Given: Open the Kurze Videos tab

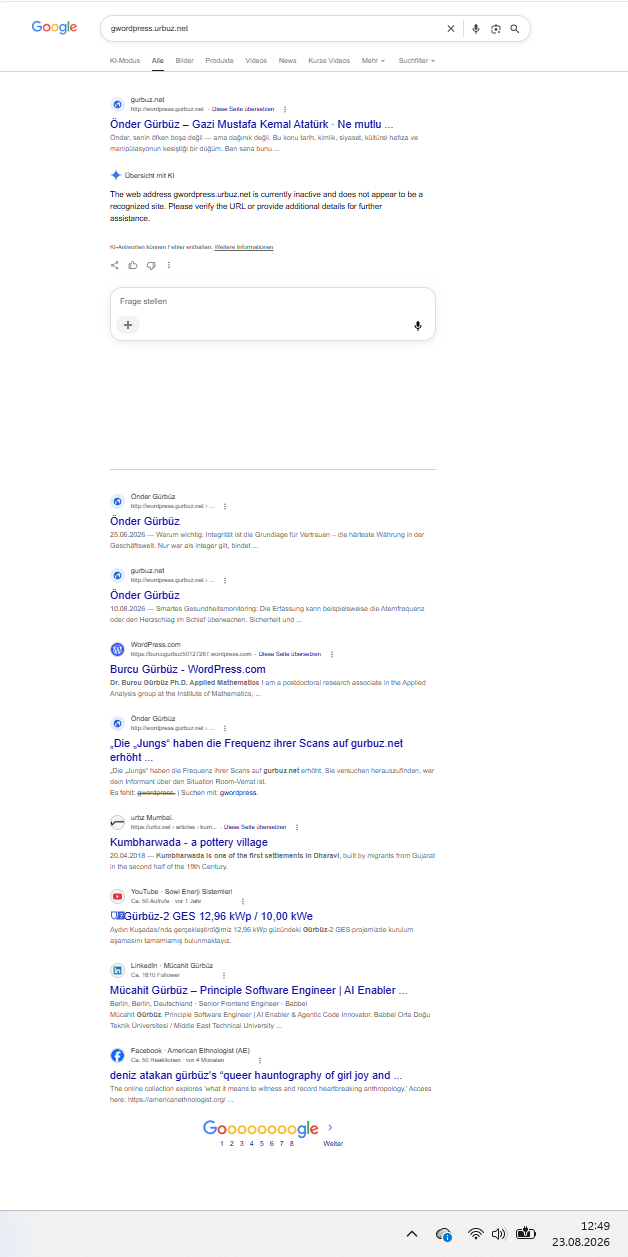Looking at the screenshot, I should (329, 61).
